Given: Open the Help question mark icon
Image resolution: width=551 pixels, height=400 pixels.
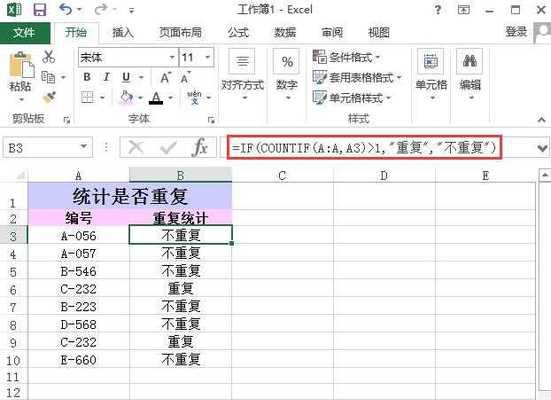Looking at the screenshot, I should [x=438, y=9].
